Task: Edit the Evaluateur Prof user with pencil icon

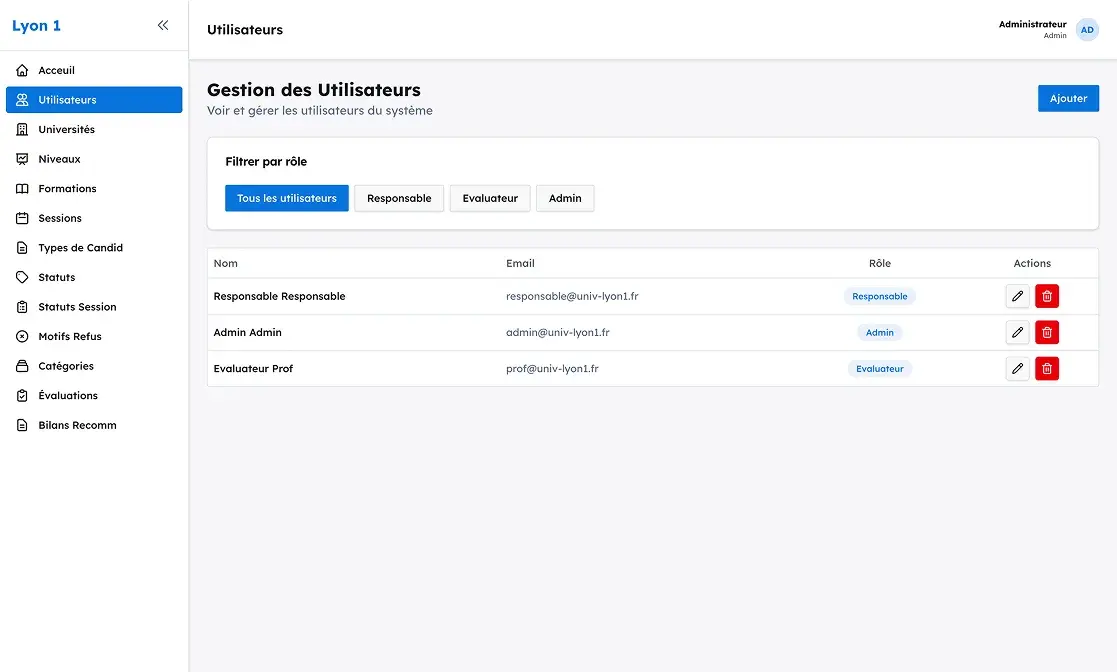Action: click(1017, 368)
